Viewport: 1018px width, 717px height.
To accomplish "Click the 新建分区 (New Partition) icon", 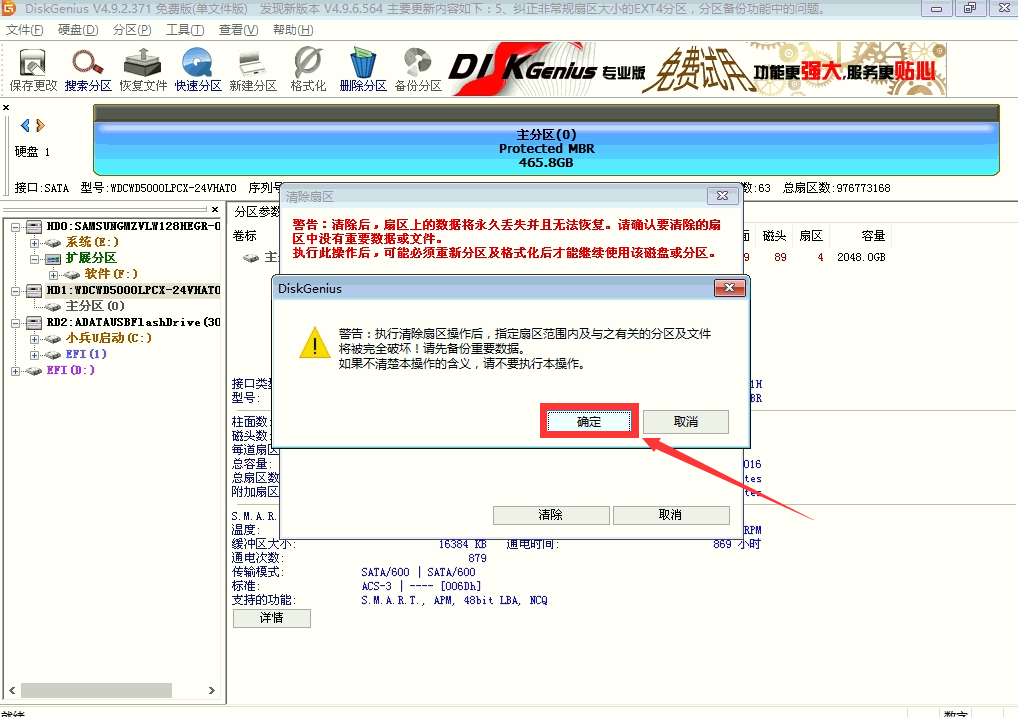I will [x=251, y=67].
